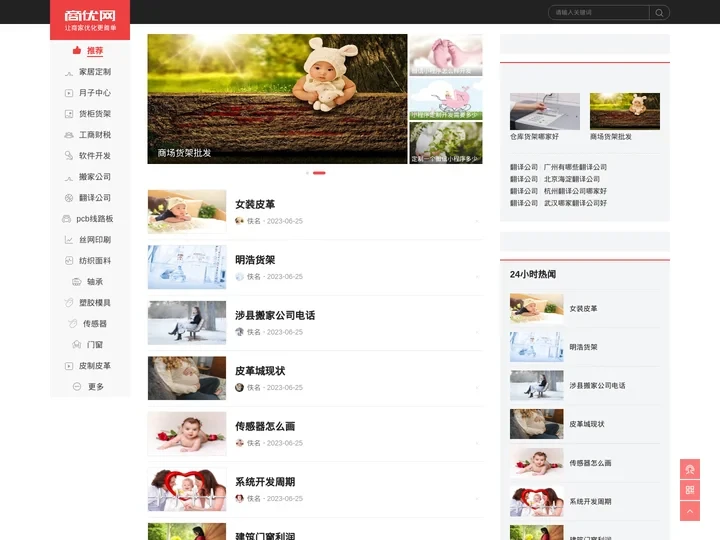The width and height of the screenshot is (720, 540).
Task: Open the 武汉哪家翻译公司好 link
Action: pyautogui.click(x=575, y=203)
